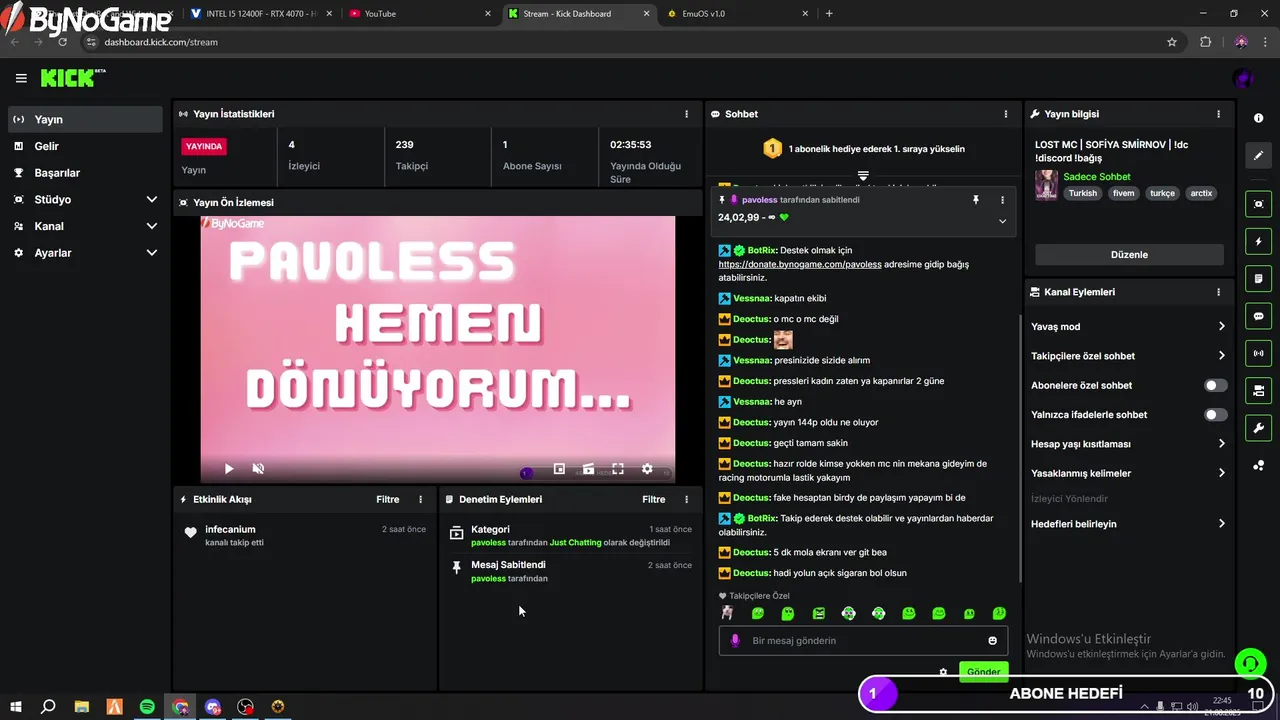Open the hamburger navigation menu
Image resolution: width=1280 pixels, height=720 pixels.
21,78
